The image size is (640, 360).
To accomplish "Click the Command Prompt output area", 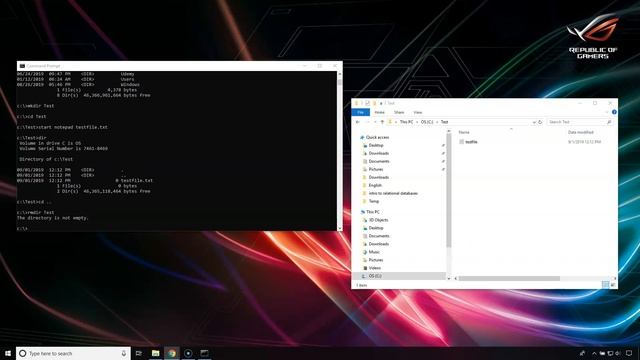I will point(177,151).
